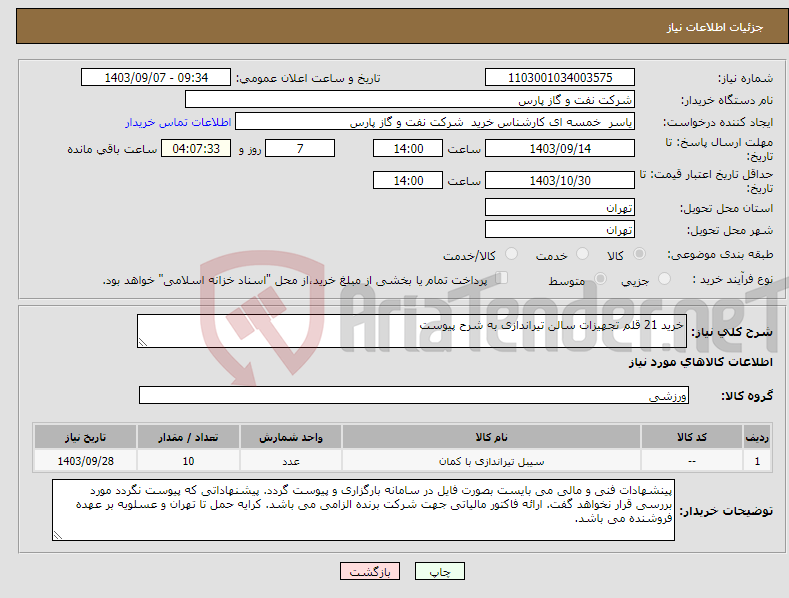The height and width of the screenshot is (598, 789).
Task: Click the delivery province field تهران
Action: coord(560,207)
